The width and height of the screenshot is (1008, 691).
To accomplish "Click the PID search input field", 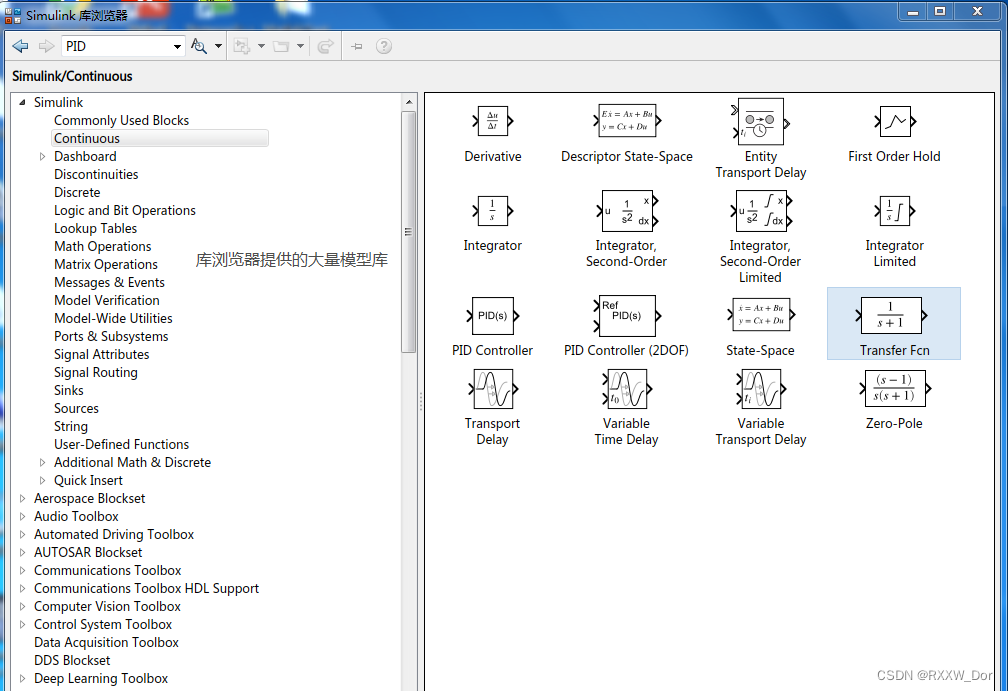I will (117, 46).
